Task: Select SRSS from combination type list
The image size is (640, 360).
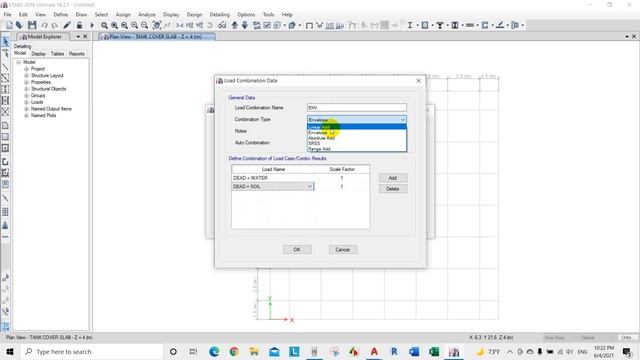Action: coord(357,143)
